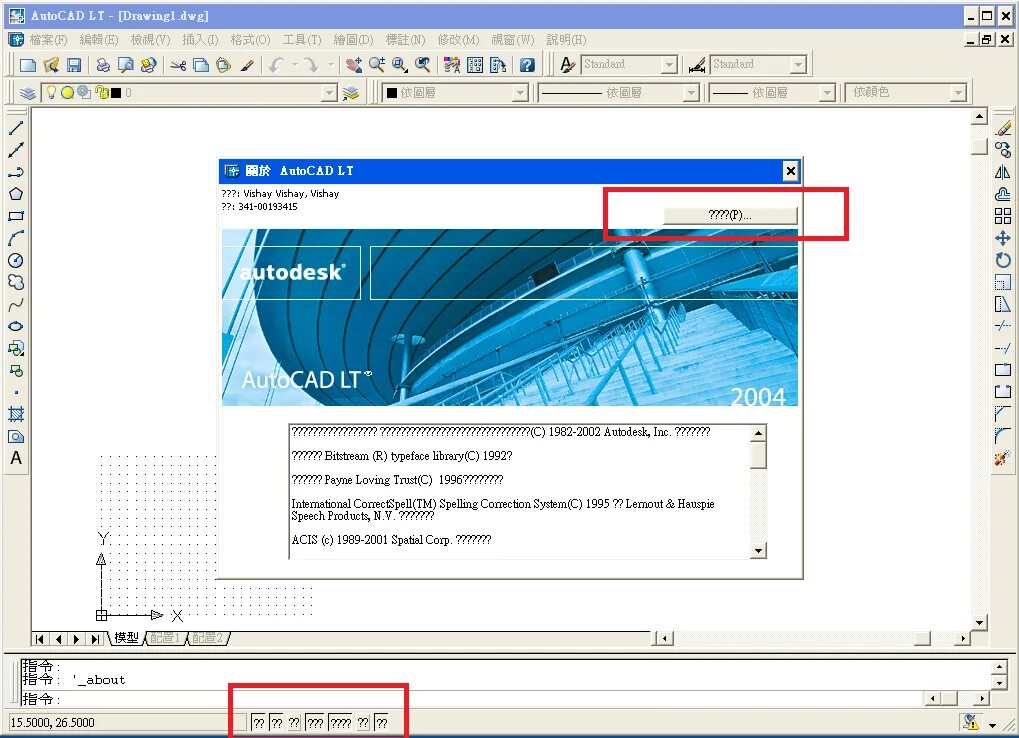Click the Scale tool
Viewport: 1019px width, 738px height.
click(x=1003, y=283)
